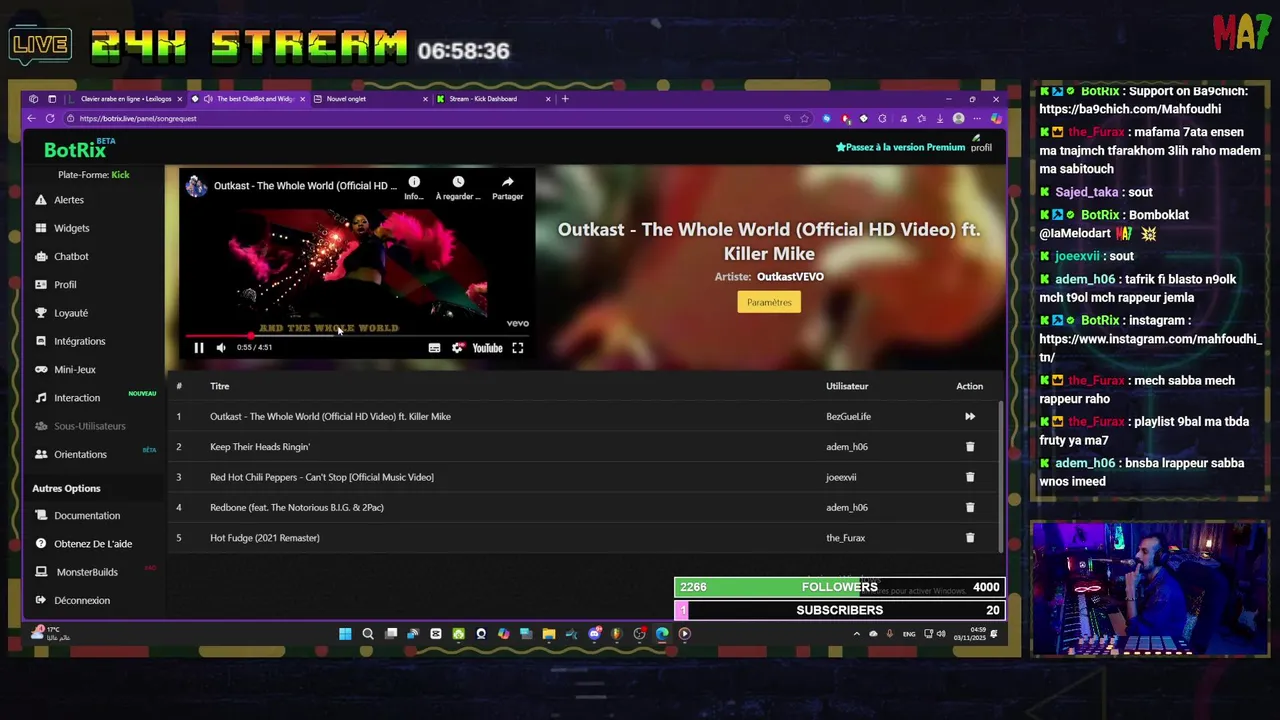Click the instagram link in chat
1280x720 pixels.
[1150, 348]
